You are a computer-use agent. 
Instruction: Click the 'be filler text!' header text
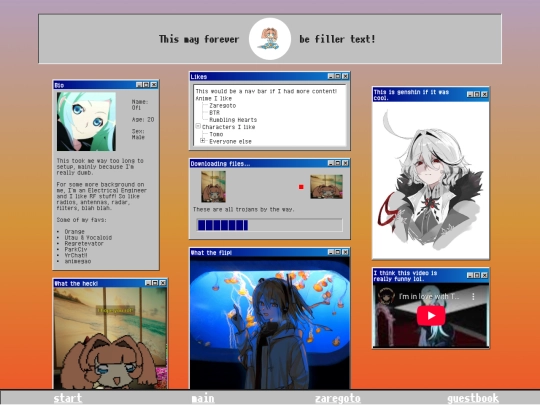337,39
